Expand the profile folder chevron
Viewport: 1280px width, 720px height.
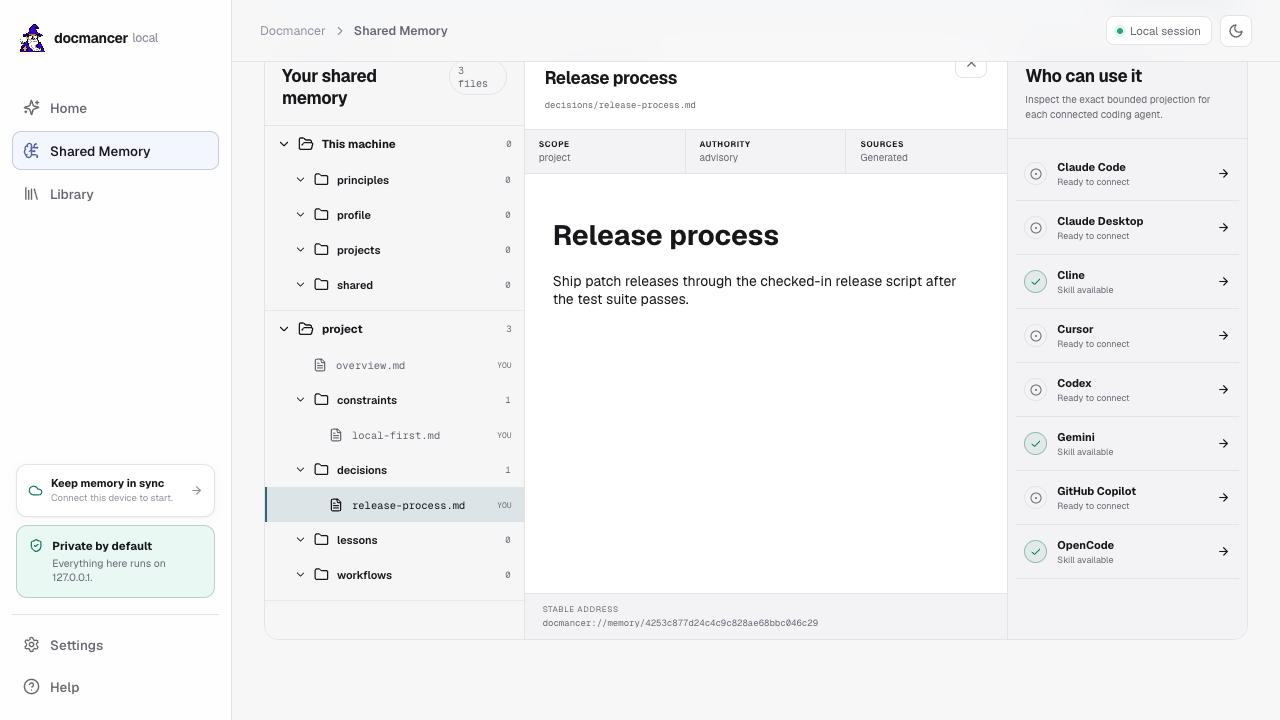(x=300, y=215)
